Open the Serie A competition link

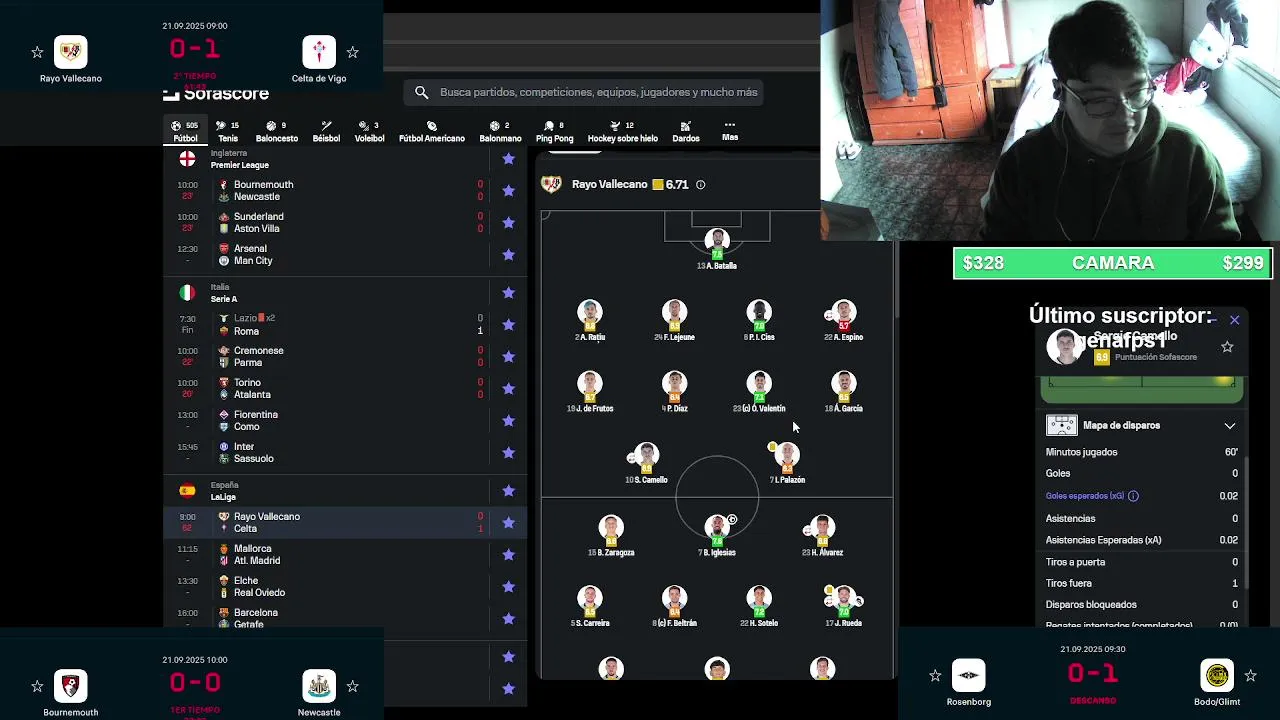coord(224,299)
